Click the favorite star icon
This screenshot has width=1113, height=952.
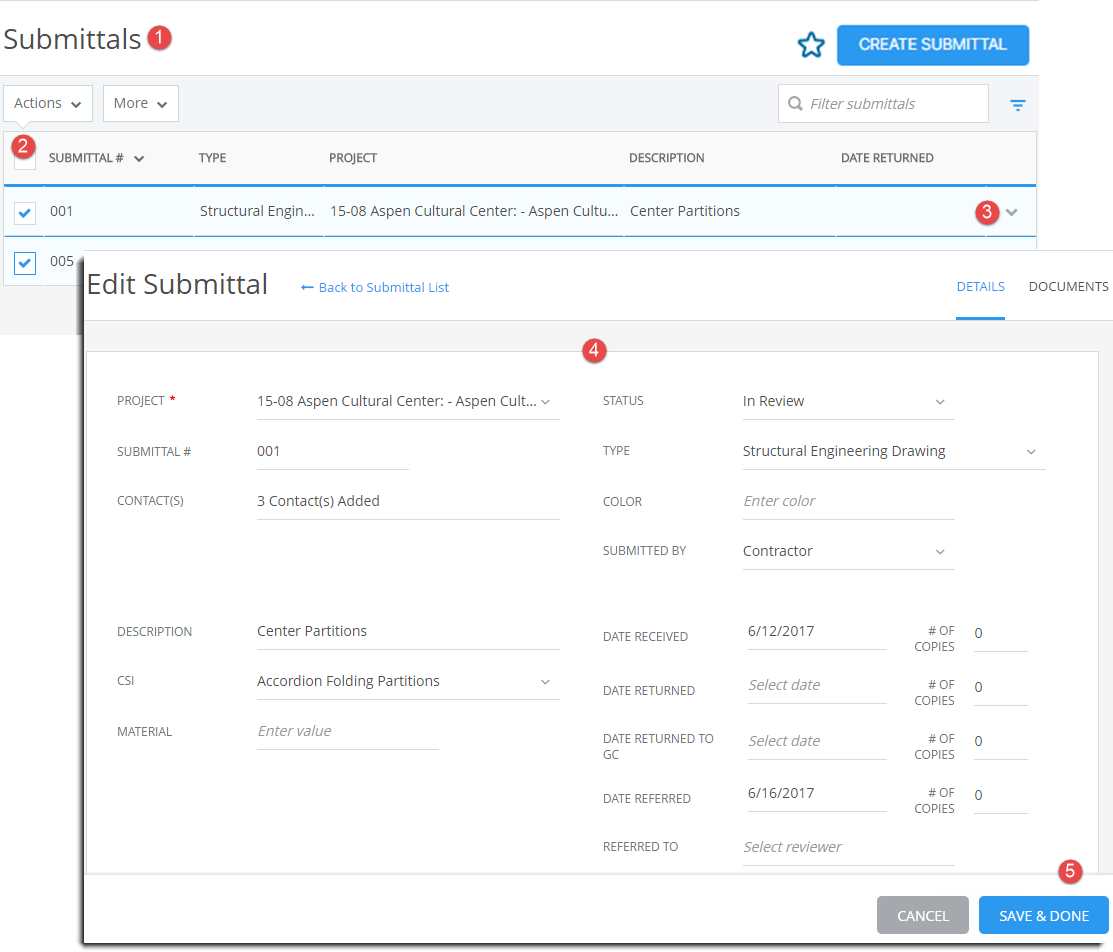810,45
